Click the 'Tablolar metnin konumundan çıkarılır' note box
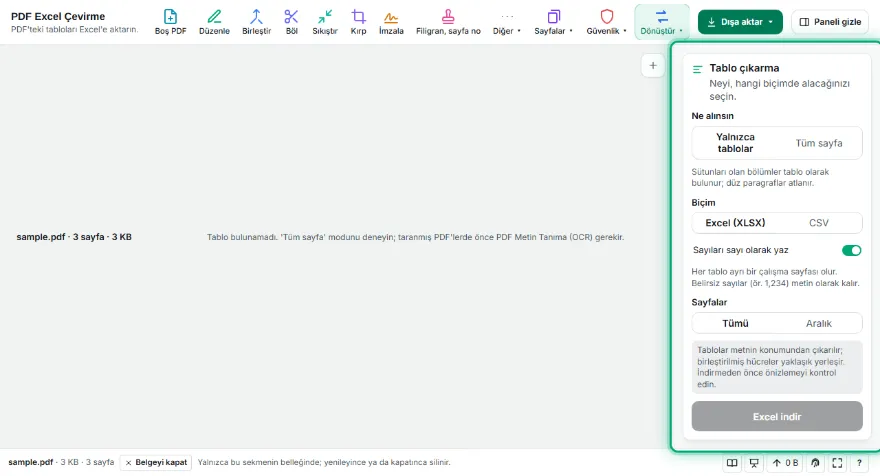The height and width of the screenshot is (476, 880). click(777, 367)
